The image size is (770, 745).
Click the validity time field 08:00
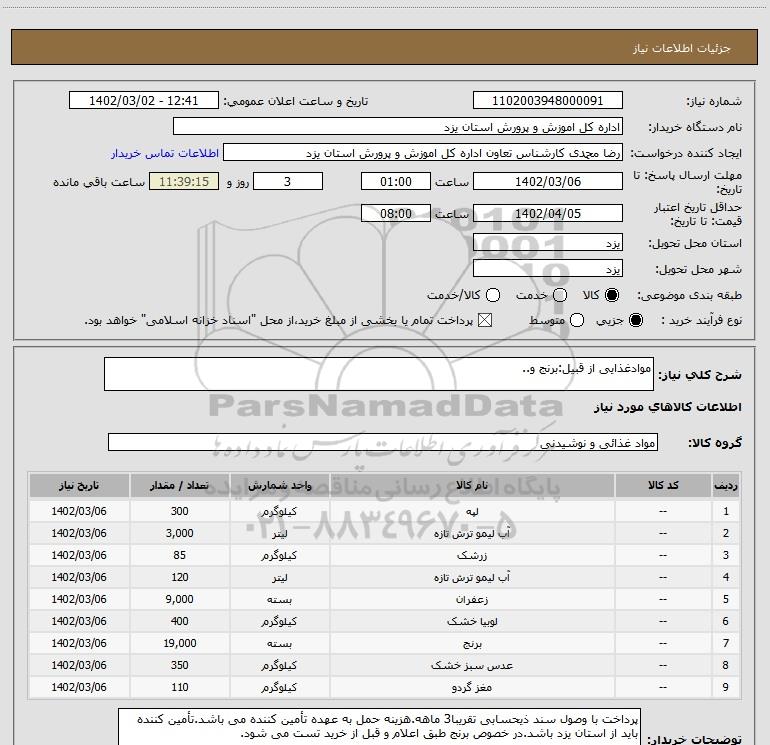pyautogui.click(x=396, y=213)
